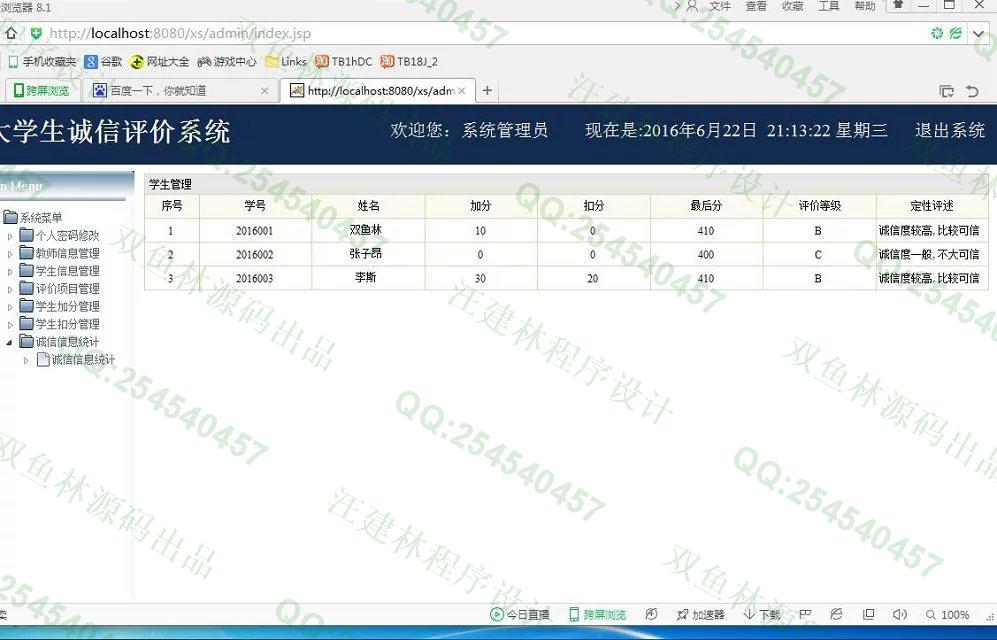This screenshot has height=640, width=997.
Task: Open the TB18J_2 bookmark
Action: pos(409,62)
